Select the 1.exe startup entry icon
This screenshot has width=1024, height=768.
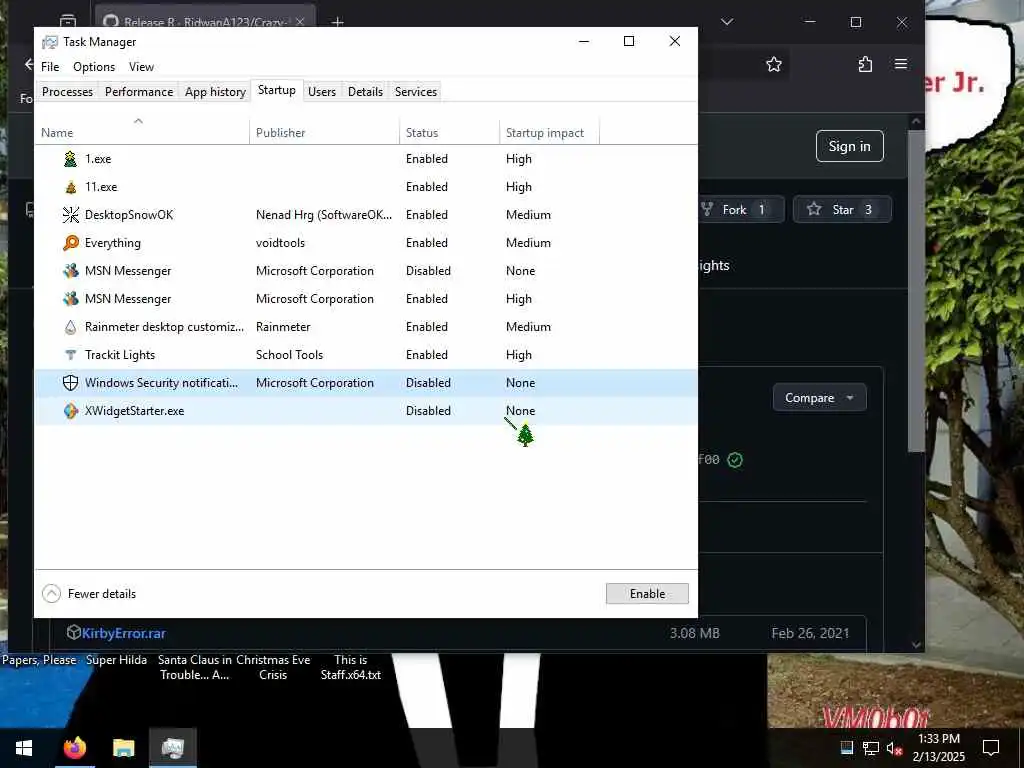coord(71,159)
